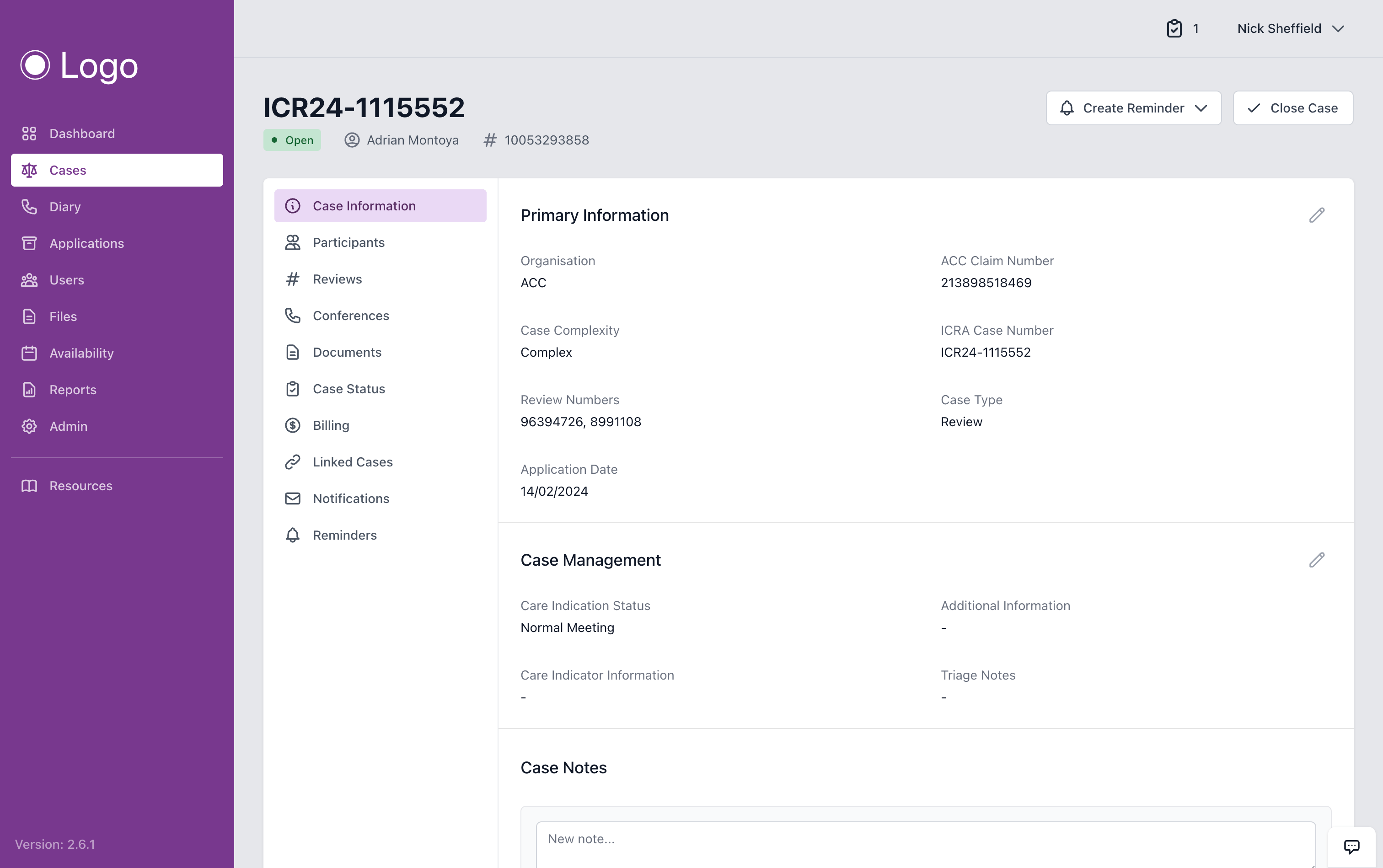The image size is (1383, 868).
Task: Expand the chat widget in bottom corner
Action: [1352, 846]
